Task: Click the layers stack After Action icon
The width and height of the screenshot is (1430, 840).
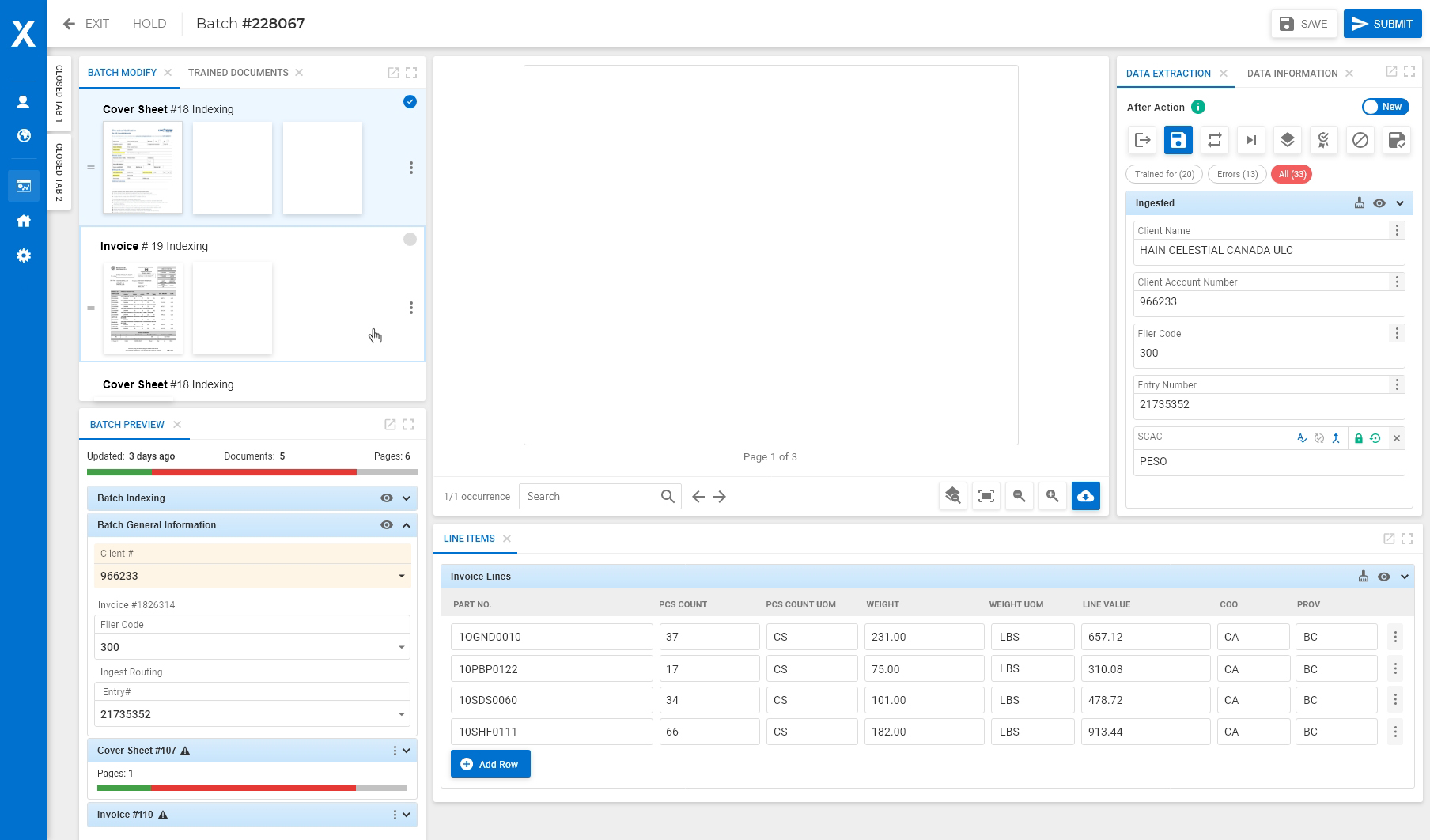Action: [1287, 140]
